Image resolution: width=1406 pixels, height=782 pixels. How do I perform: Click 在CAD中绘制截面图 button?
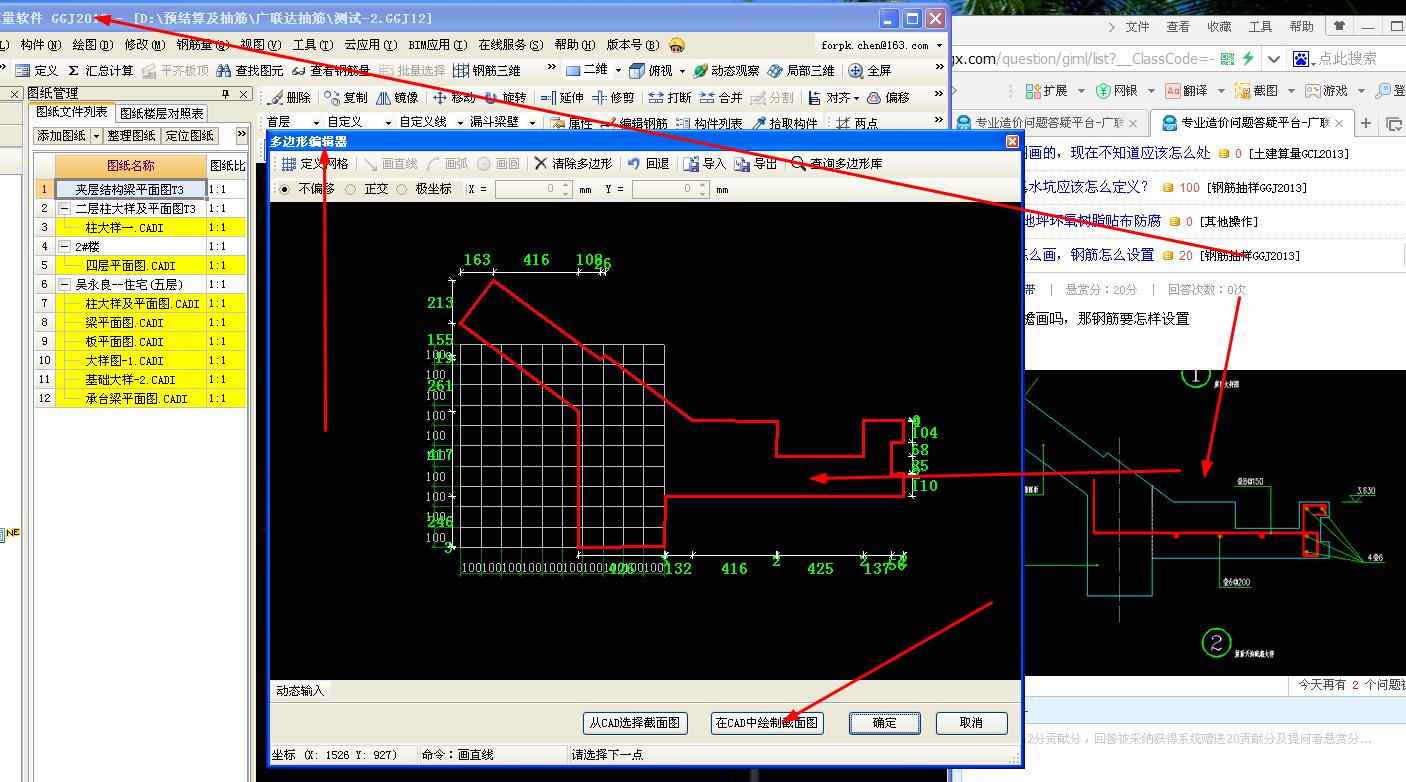(x=767, y=723)
